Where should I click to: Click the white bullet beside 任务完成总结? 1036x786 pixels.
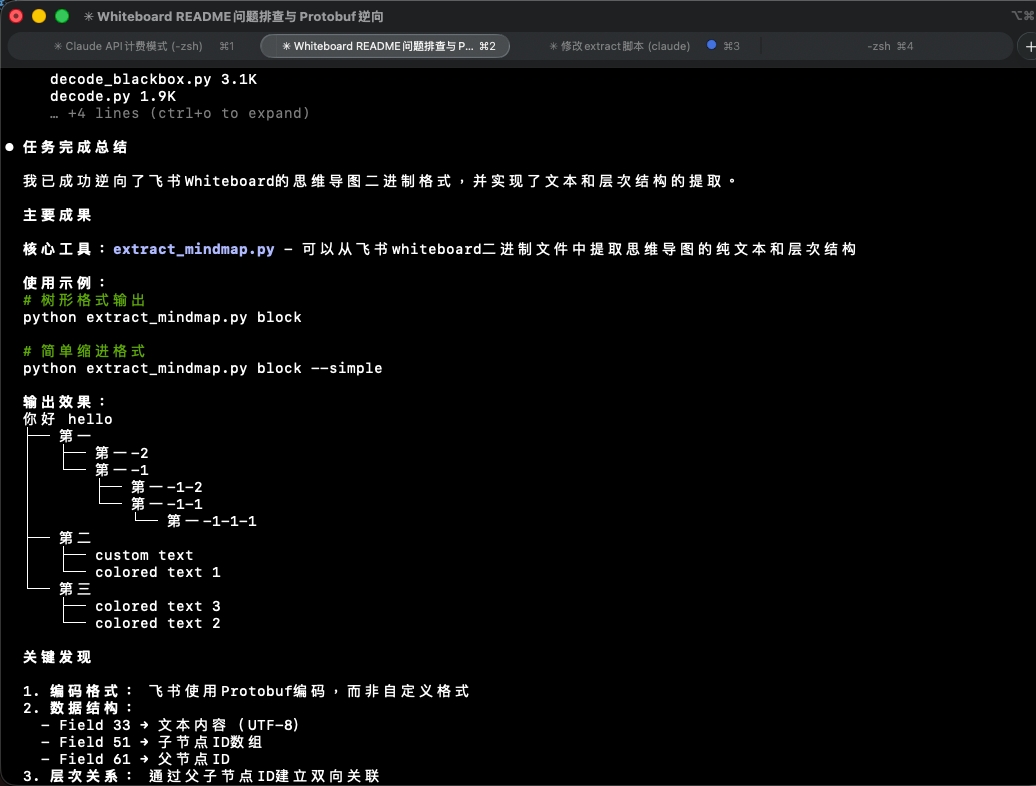point(9,147)
